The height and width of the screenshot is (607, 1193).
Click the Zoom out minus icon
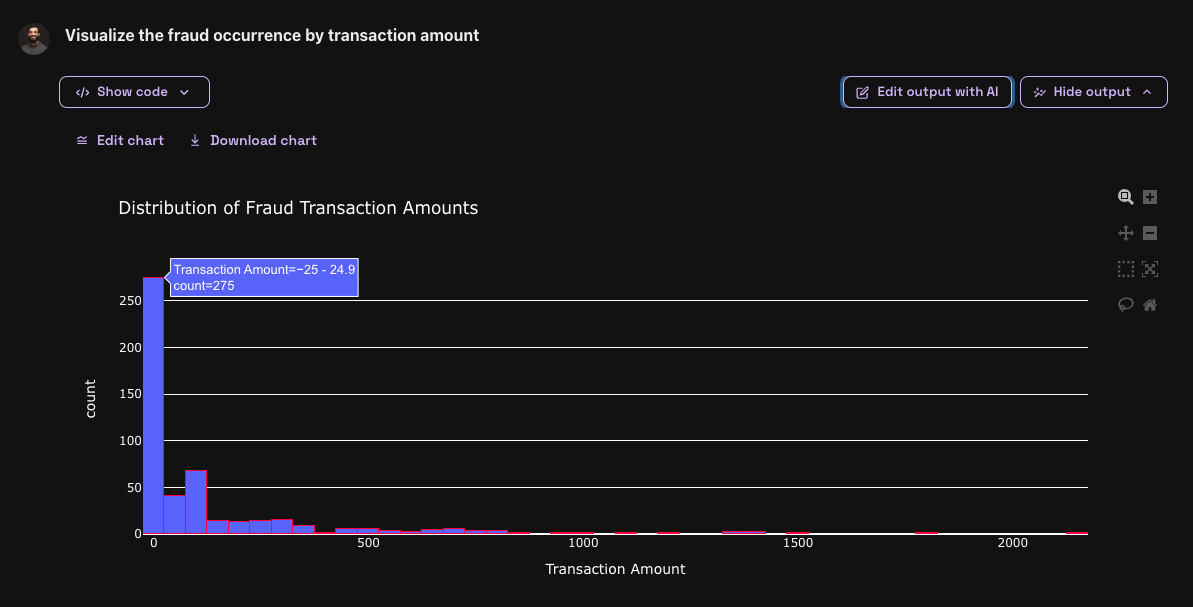click(1150, 233)
